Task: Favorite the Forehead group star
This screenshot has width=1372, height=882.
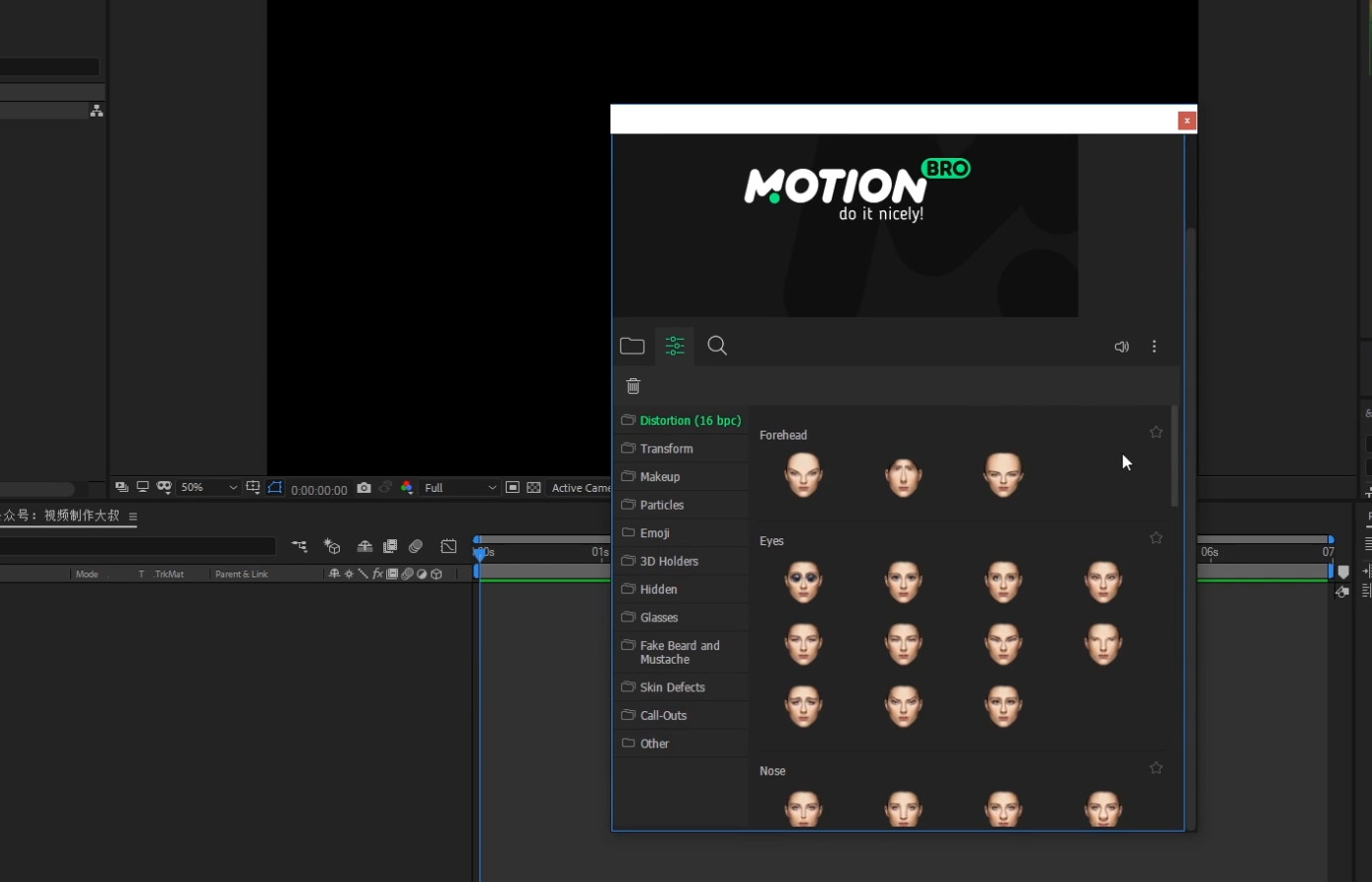Action: pos(1156,433)
